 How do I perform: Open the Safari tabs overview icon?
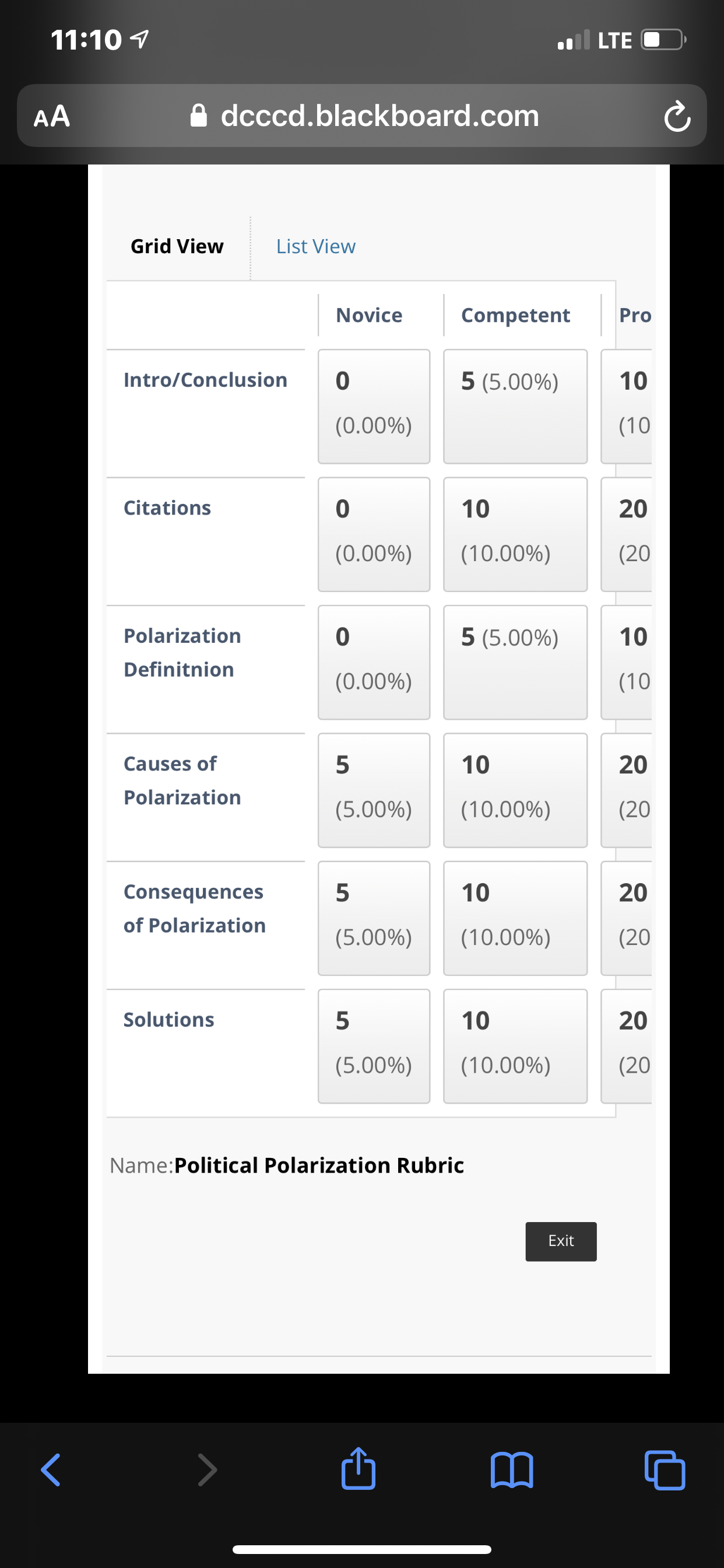point(665,1470)
